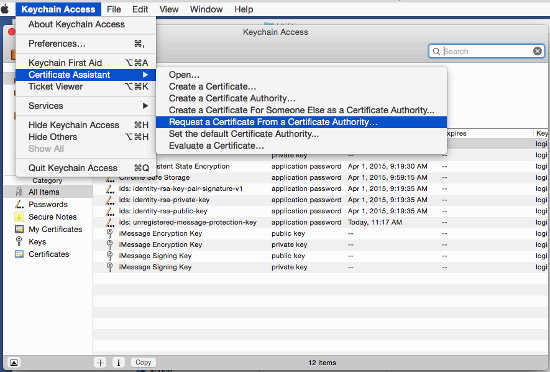Click the All Items icon

pos(19,192)
